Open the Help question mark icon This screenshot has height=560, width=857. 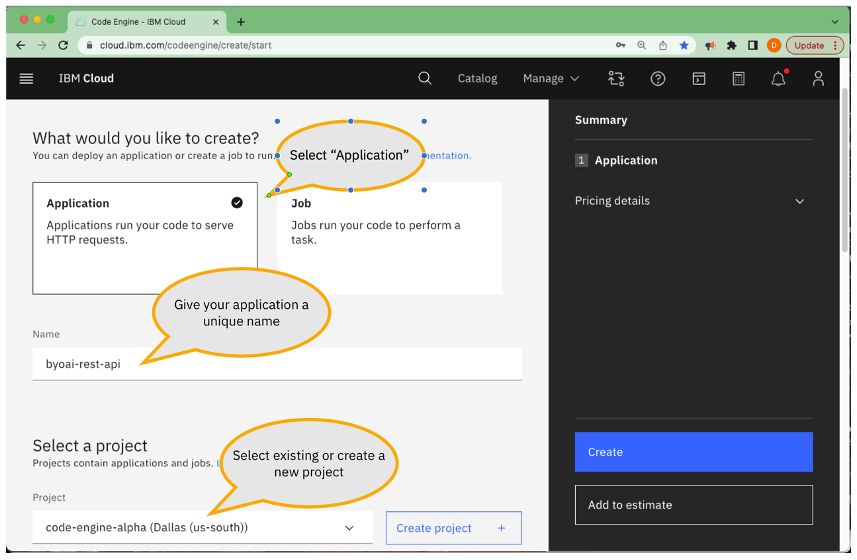tap(658, 79)
